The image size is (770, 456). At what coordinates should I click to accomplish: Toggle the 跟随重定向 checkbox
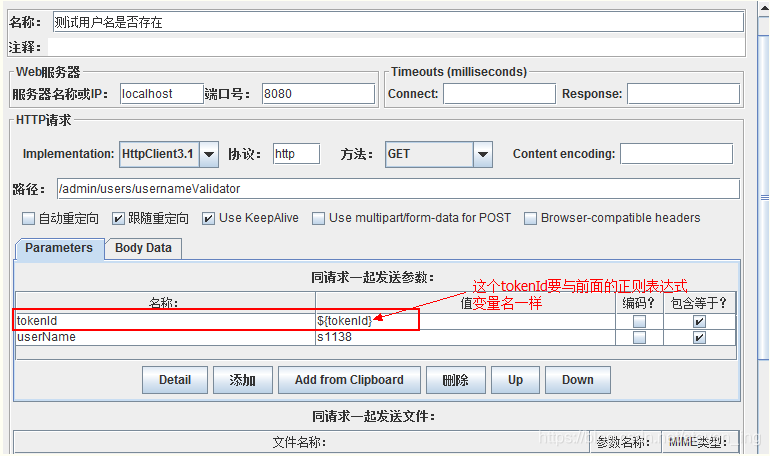click(x=118, y=218)
